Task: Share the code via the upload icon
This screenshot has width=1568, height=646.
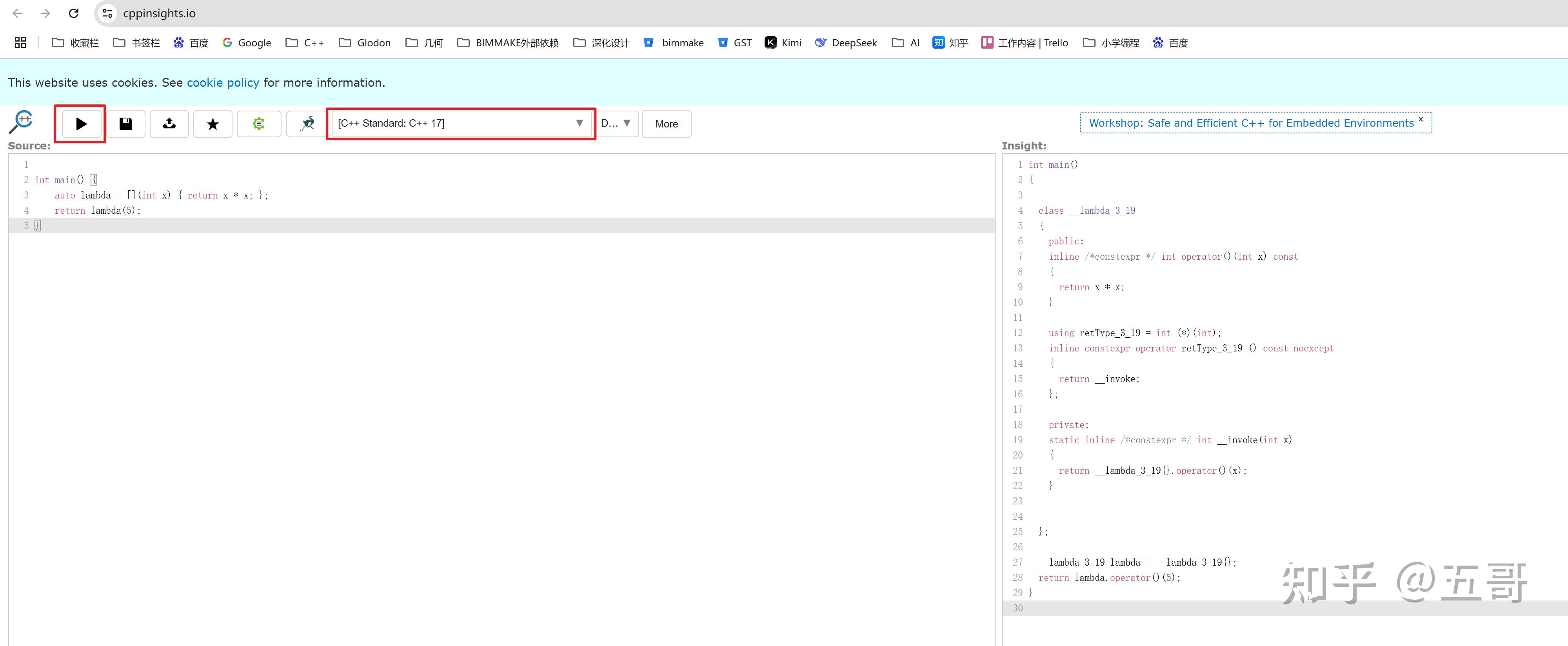Action: (x=169, y=124)
